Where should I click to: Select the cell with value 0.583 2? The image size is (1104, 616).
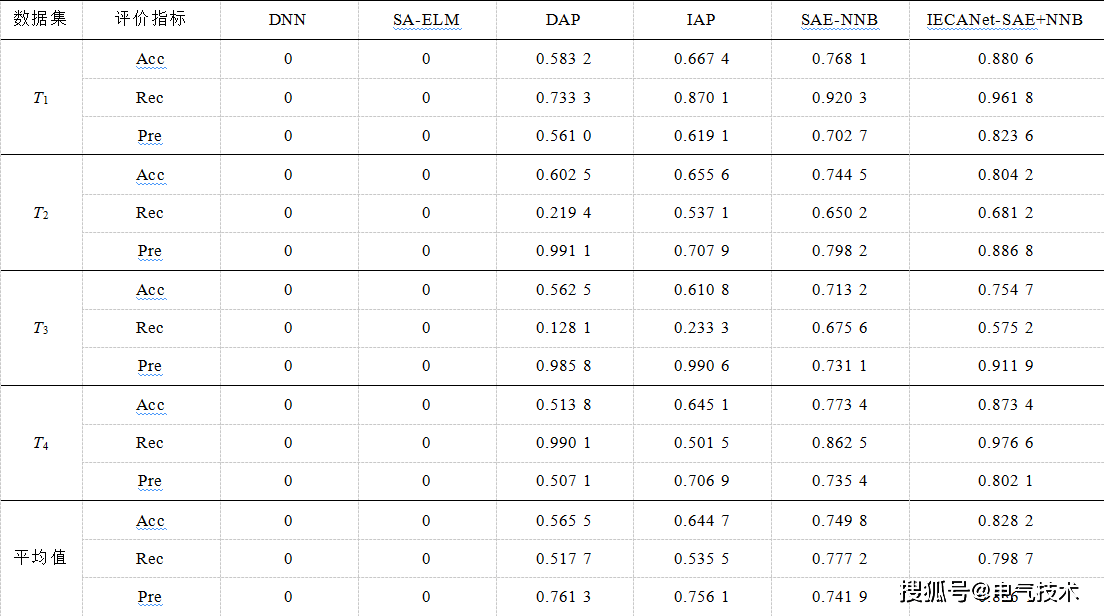563,59
